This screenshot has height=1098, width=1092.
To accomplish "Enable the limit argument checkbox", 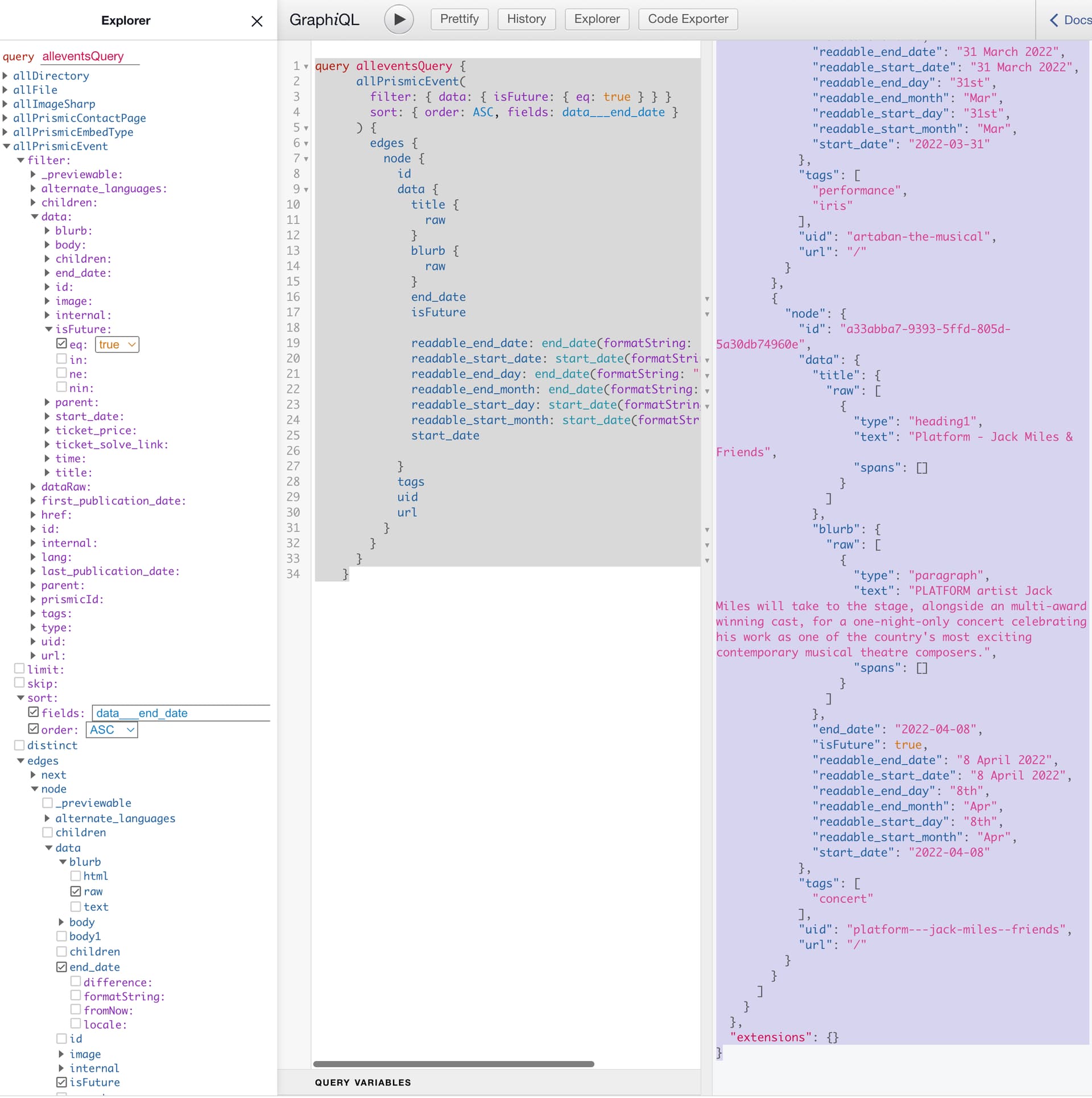I will coord(19,669).
